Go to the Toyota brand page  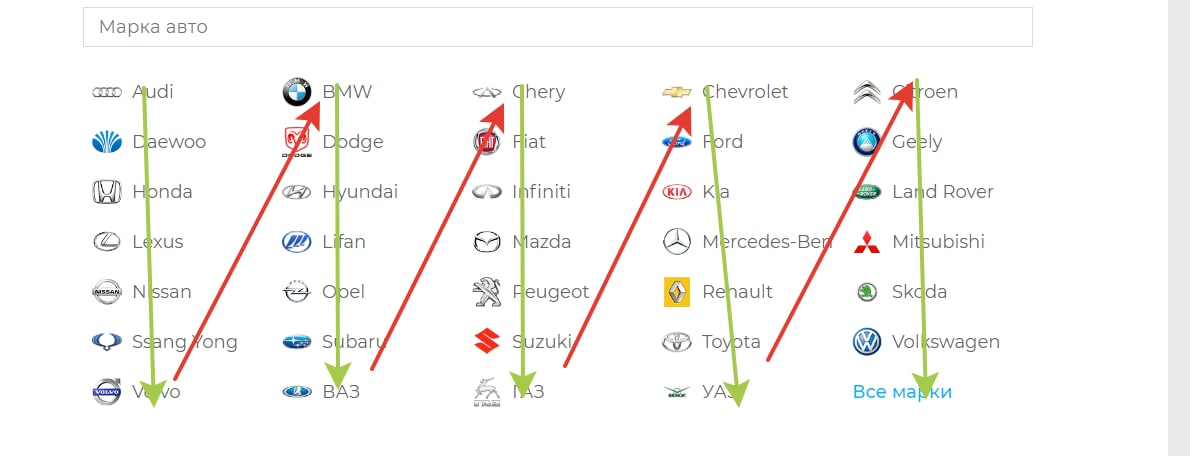(731, 342)
